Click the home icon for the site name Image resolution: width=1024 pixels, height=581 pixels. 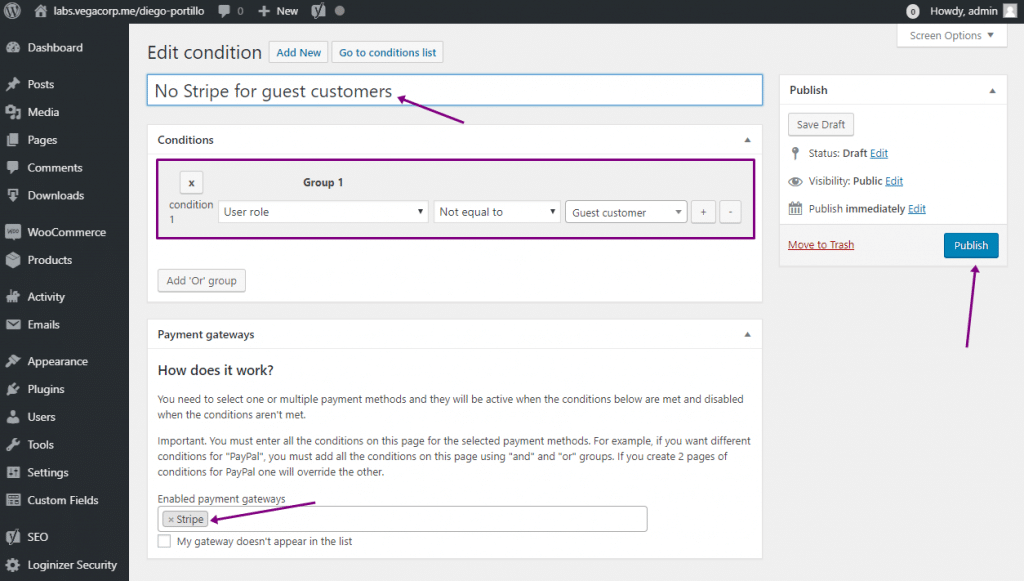[x=41, y=11]
